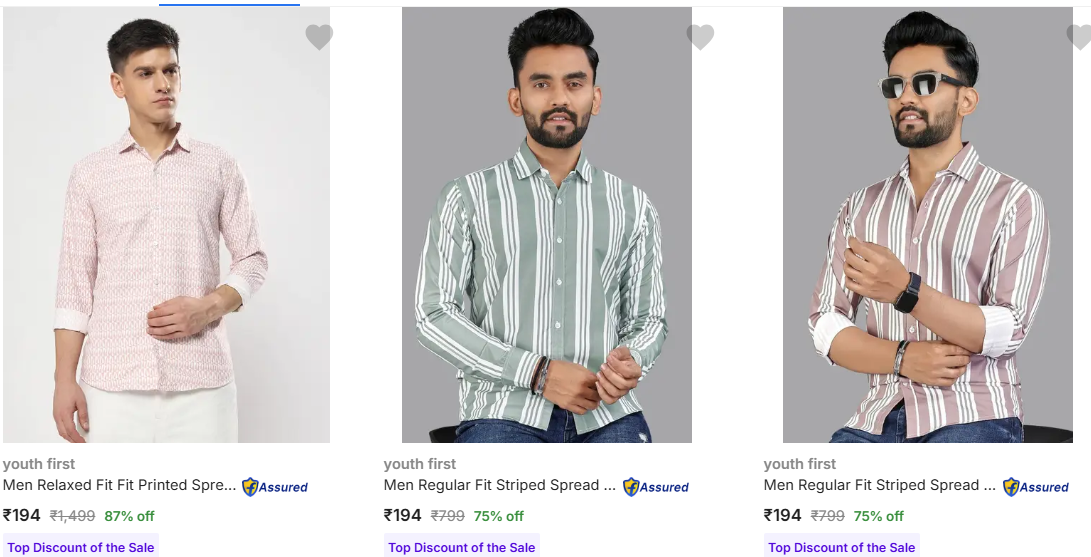Open the mauve striped shirt product image
The image size is (1091, 557).
point(927,225)
